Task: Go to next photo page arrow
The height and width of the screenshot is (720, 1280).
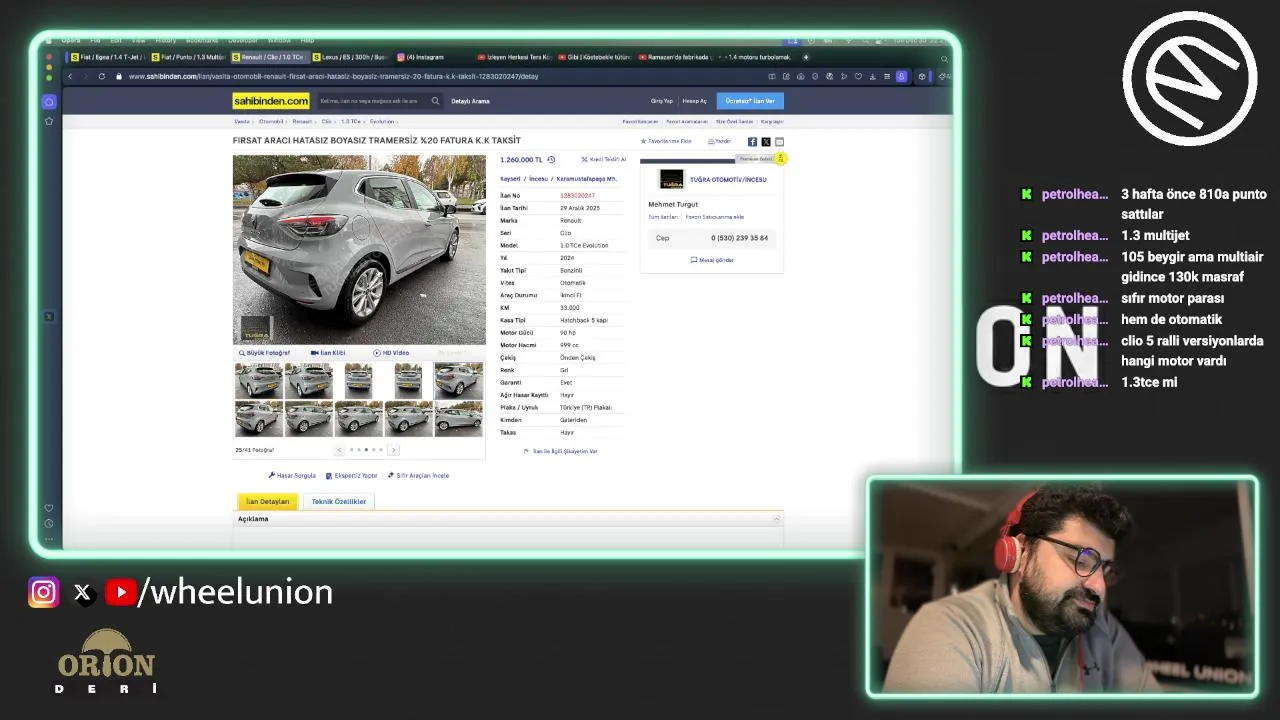Action: pyautogui.click(x=393, y=450)
